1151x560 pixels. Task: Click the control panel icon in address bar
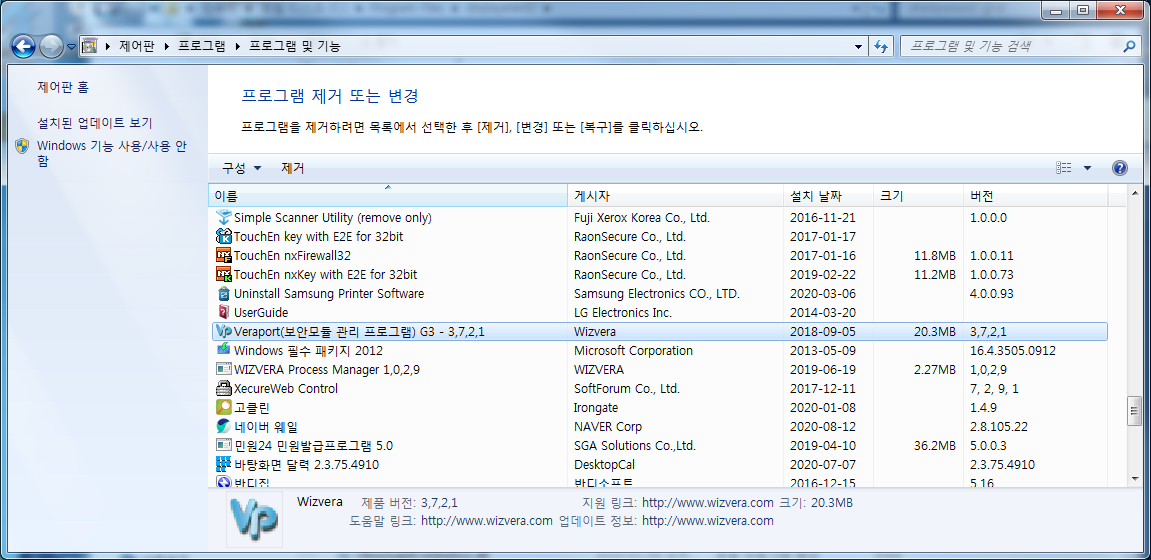coord(89,46)
